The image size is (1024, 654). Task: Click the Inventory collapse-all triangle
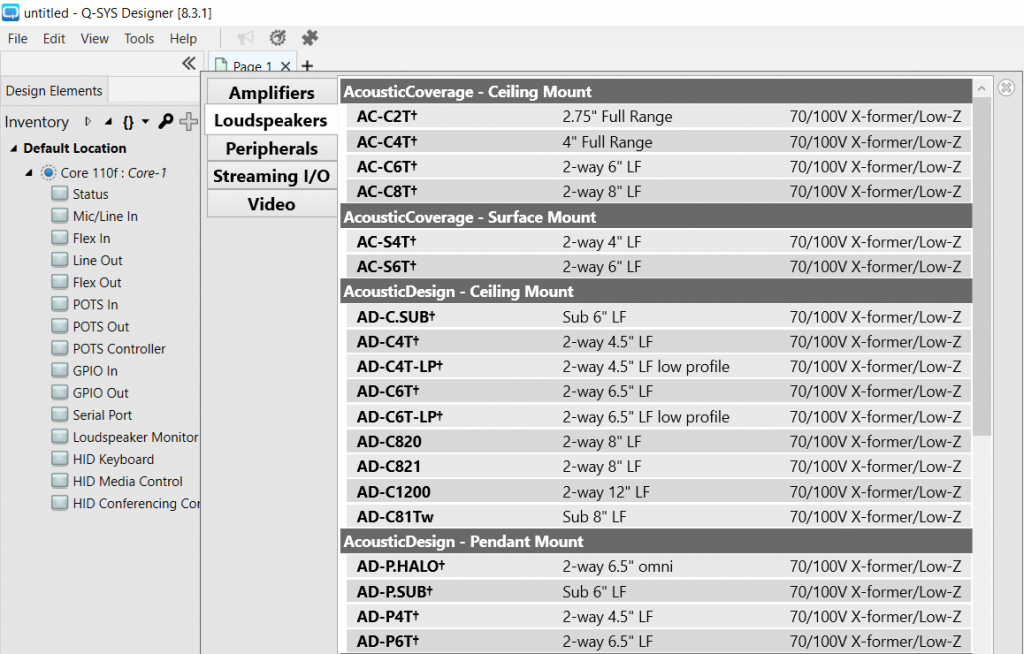pos(108,122)
